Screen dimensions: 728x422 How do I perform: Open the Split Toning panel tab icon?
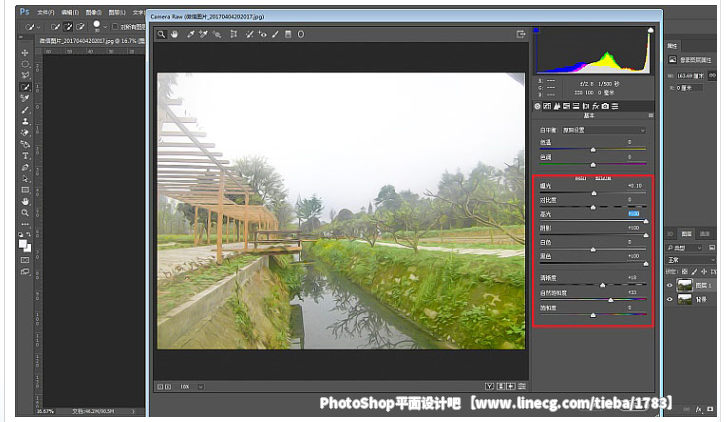click(576, 106)
